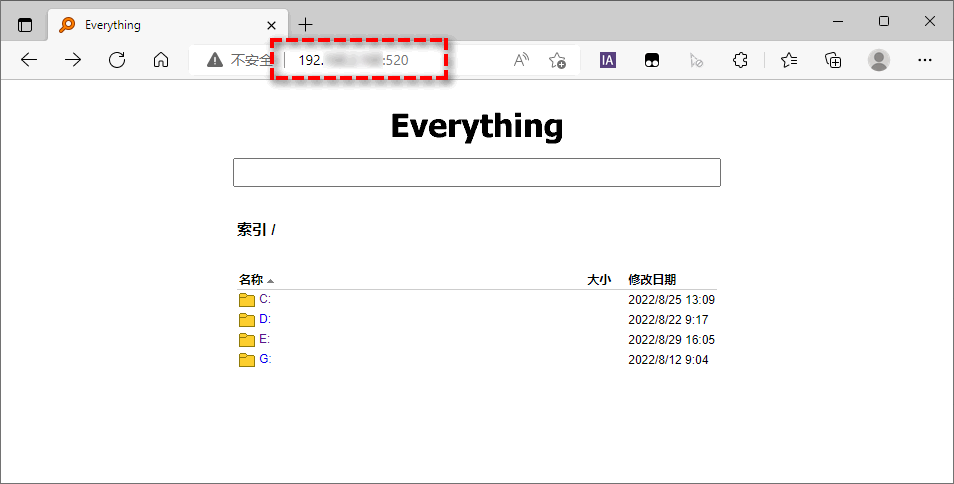Open the user profile avatar
Viewport: 954px width, 484px height.
click(x=879, y=60)
